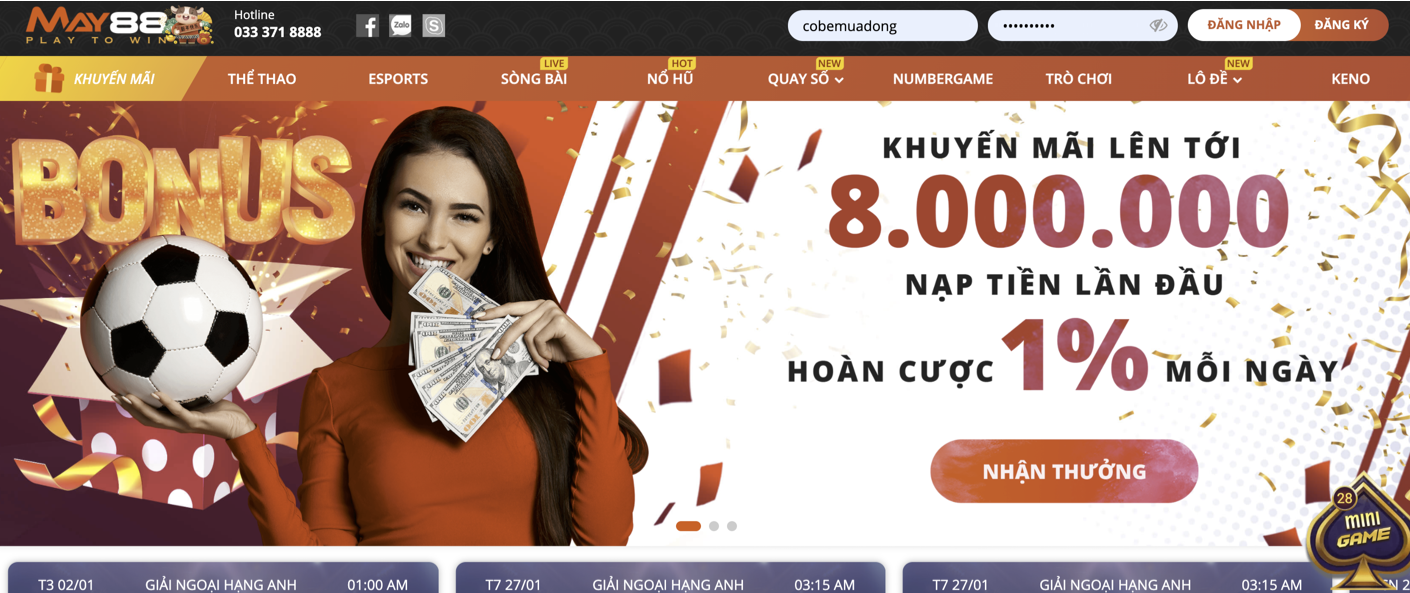Select the second carousel slide dot
The height and width of the screenshot is (593, 1410).
714,526
